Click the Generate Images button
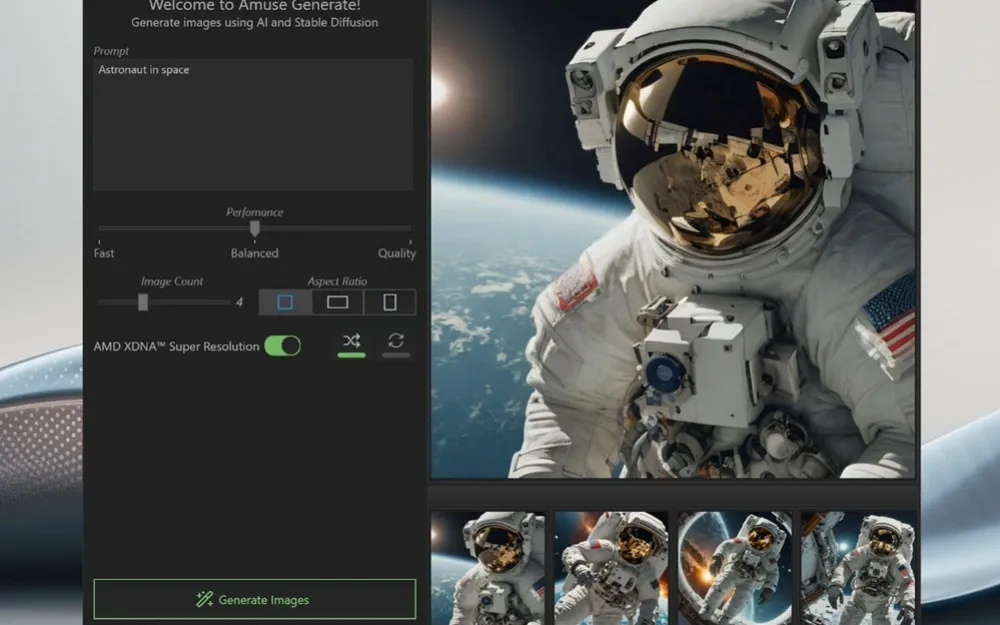This screenshot has width=1000, height=625. 254,599
